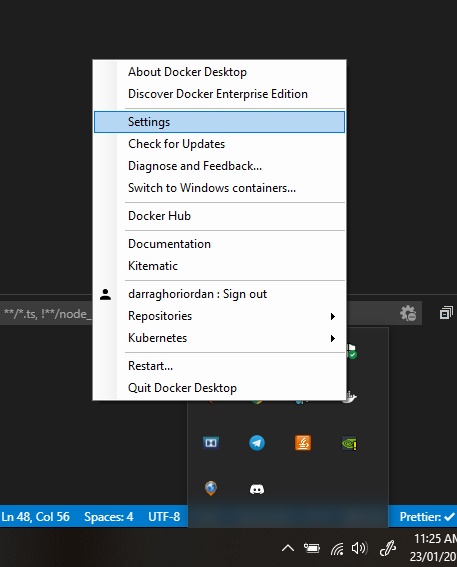Expand the Repositories submenu
457x567 pixels.
(219, 316)
